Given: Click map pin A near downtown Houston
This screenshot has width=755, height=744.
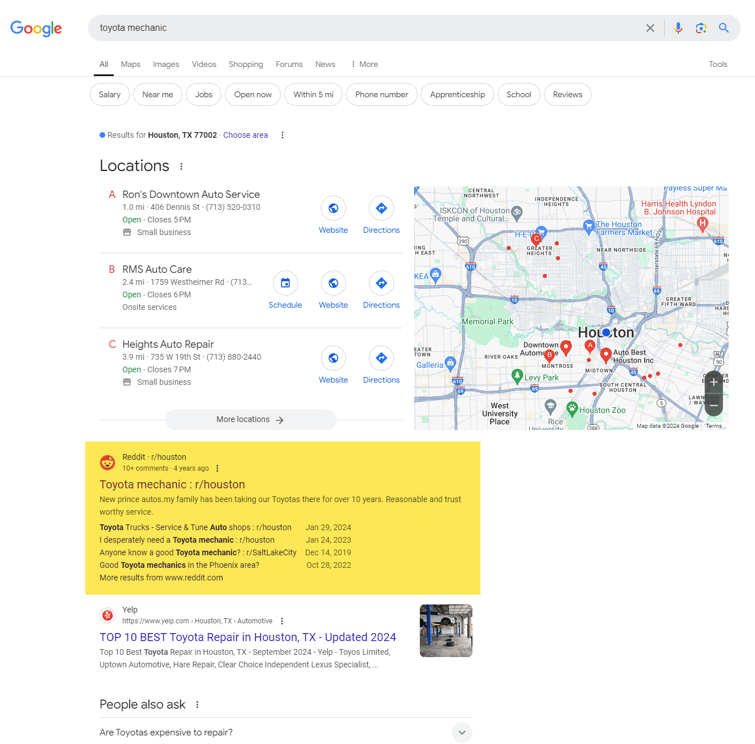Looking at the screenshot, I should click(589, 346).
